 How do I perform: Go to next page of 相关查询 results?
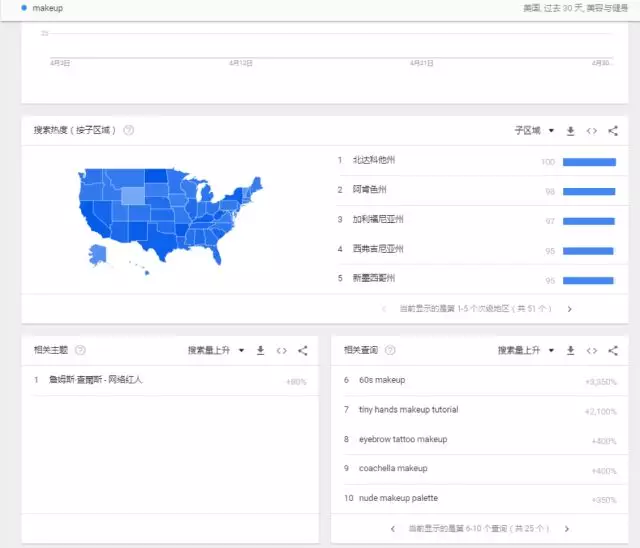[567, 528]
